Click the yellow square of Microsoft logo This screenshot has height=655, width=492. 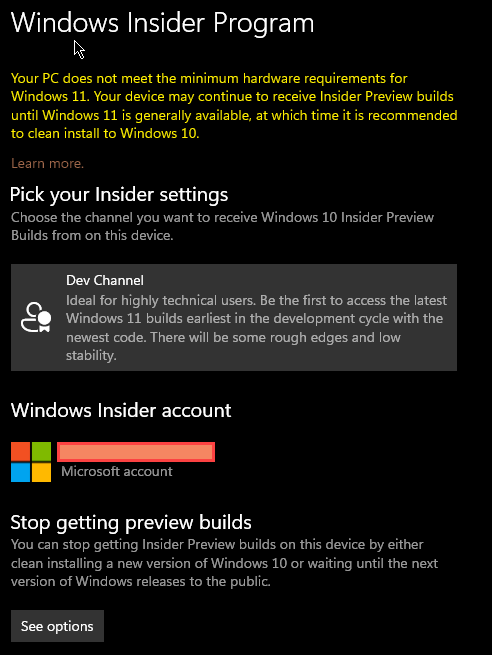41,472
